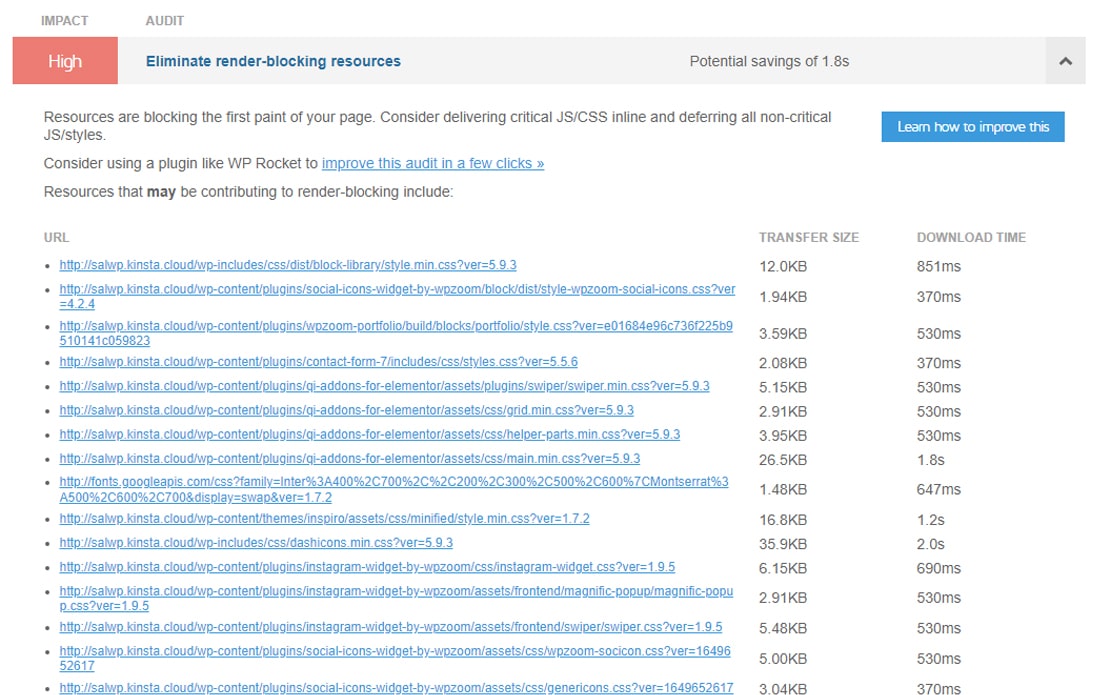Click the Learn how to improve this button
The height and width of the screenshot is (695, 1100).
click(972, 126)
